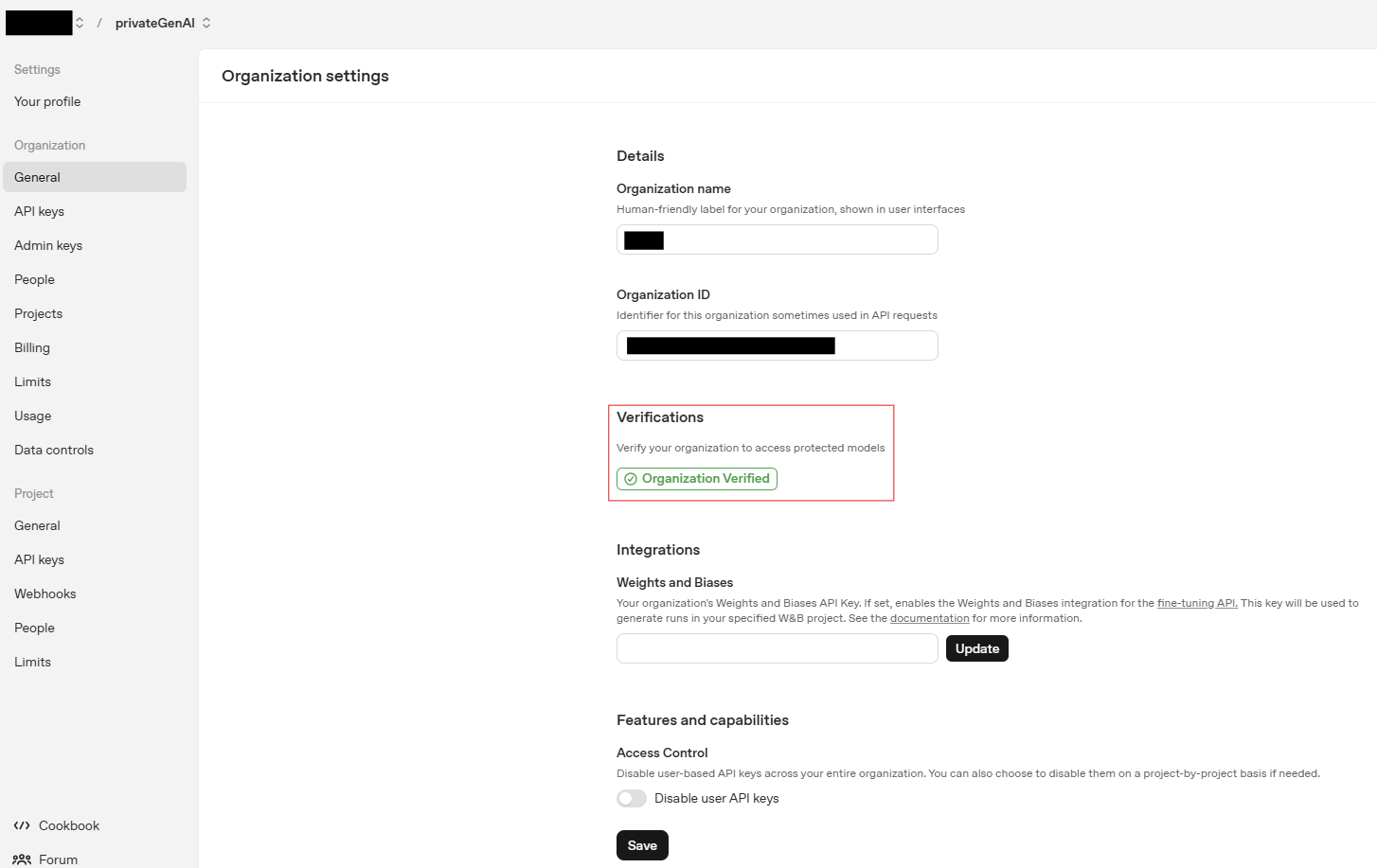Screen dimensions: 1377x868
Task: Follow the fine-tuning API link
Action: [x=1197, y=603]
